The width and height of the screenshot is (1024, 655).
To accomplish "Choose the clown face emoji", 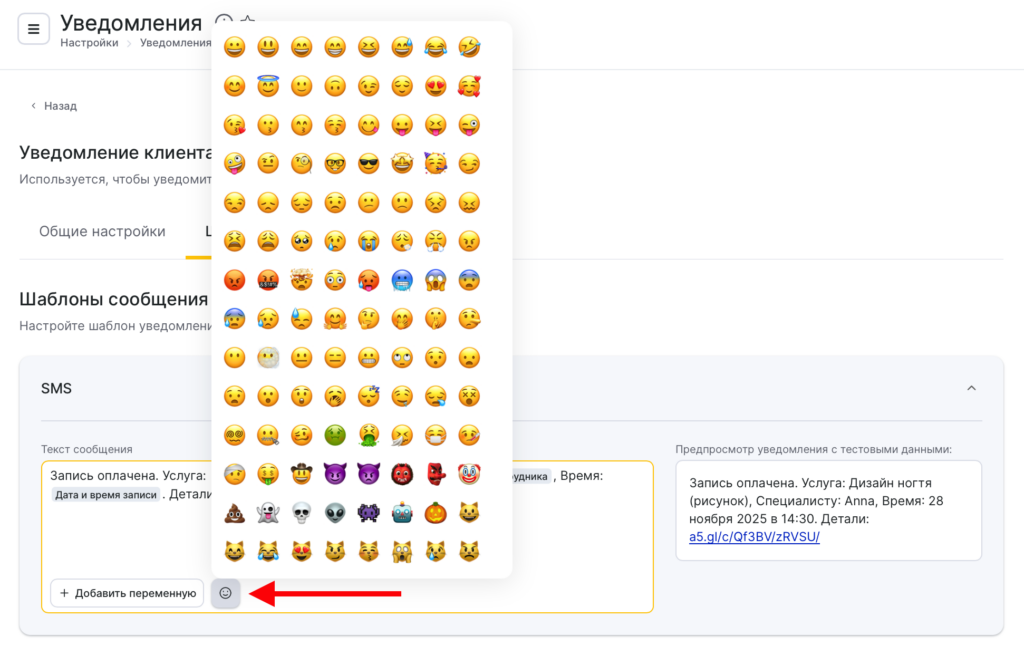I will pos(468,474).
